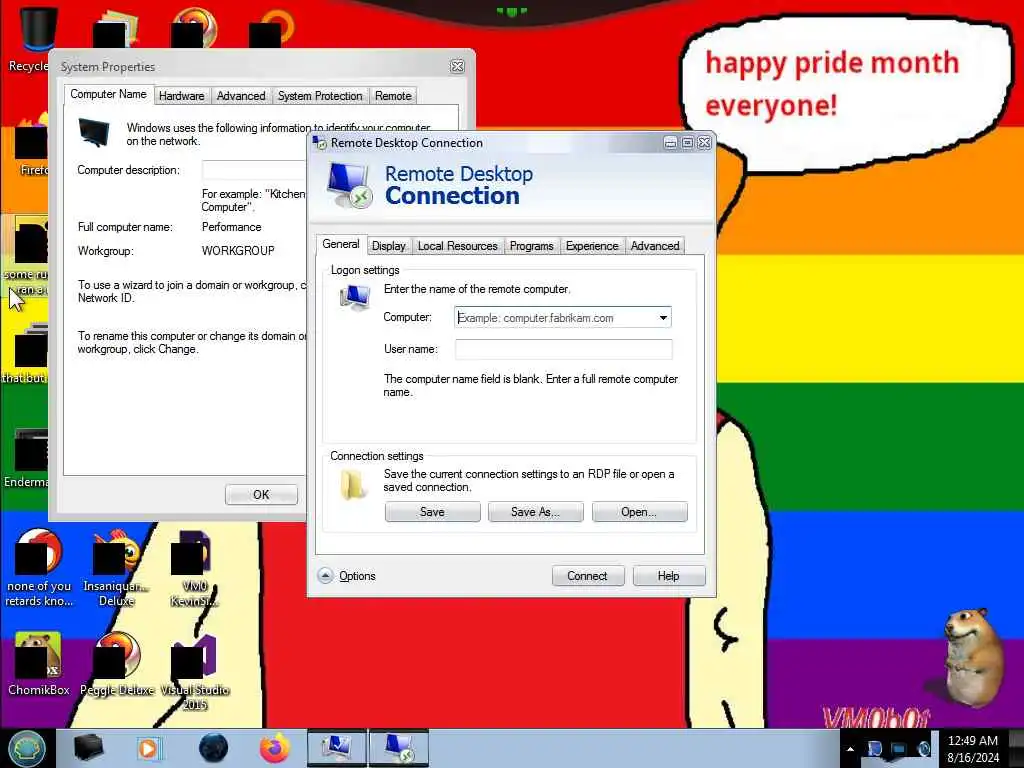
Task: Launch media player from the taskbar
Action: click(149, 748)
